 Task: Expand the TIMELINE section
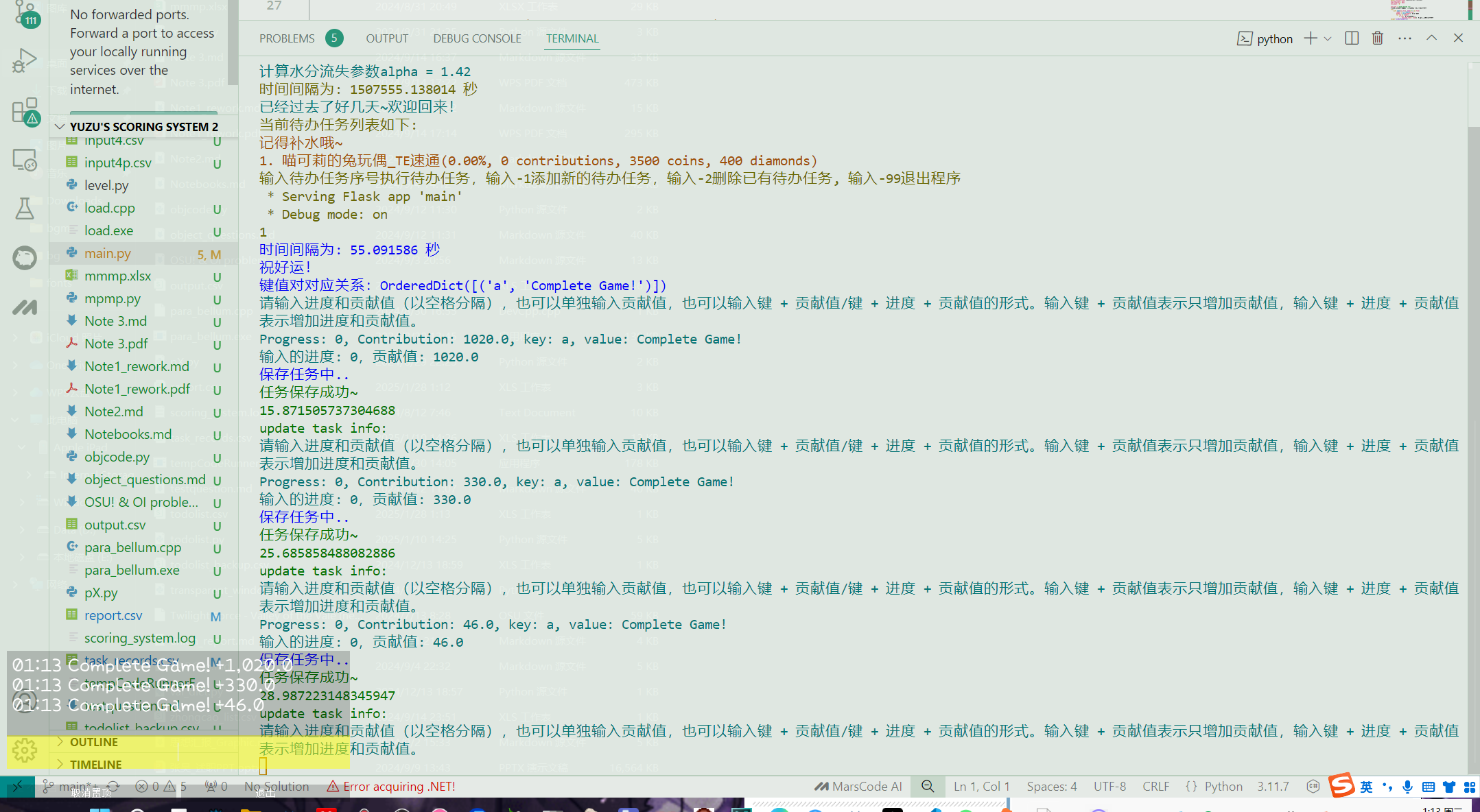pyautogui.click(x=95, y=764)
